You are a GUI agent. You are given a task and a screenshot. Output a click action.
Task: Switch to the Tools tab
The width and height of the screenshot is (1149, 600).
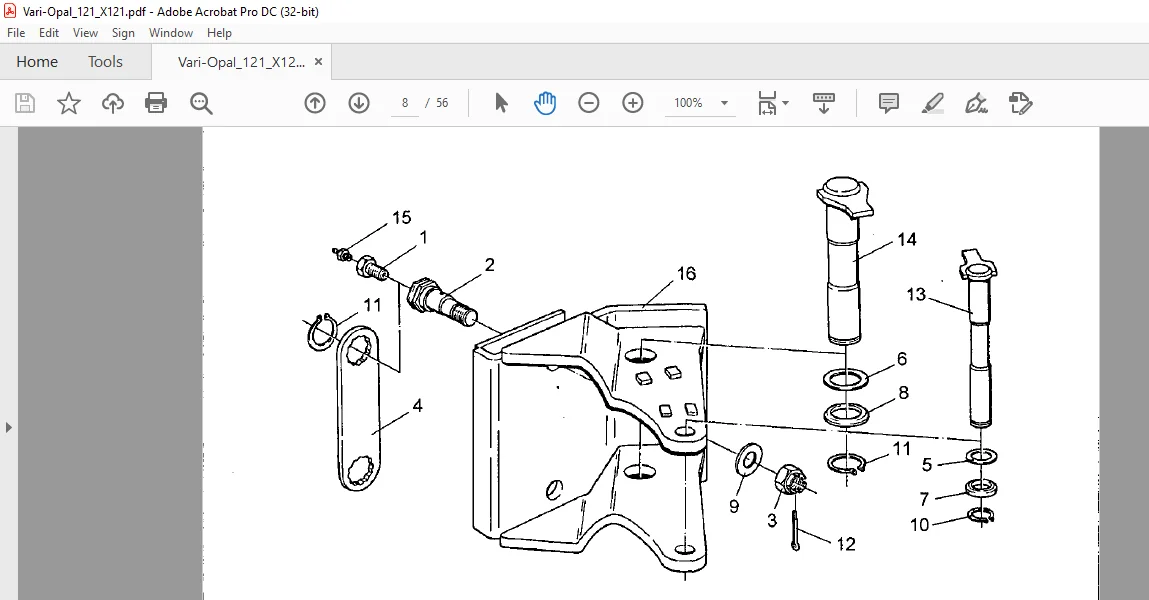click(x=106, y=62)
